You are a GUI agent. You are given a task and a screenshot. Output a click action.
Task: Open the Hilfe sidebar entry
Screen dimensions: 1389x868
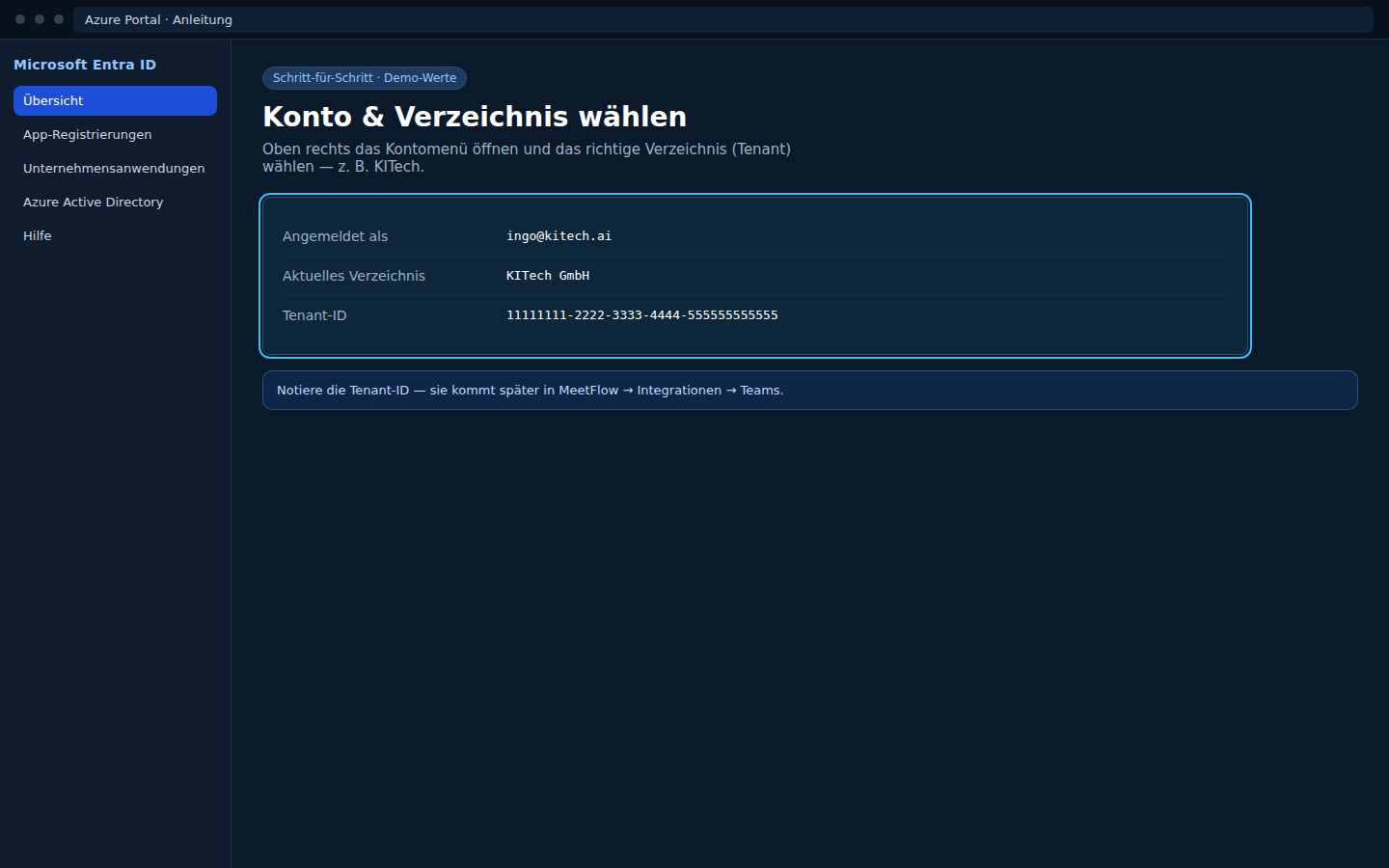coord(115,235)
